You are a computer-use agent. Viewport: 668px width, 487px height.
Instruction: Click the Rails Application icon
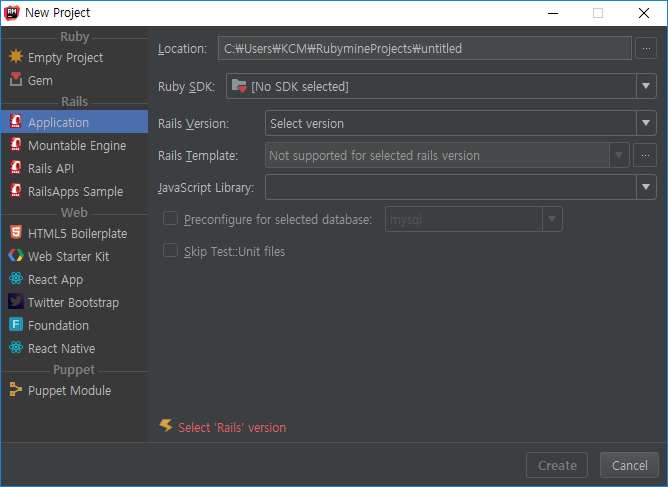(x=16, y=122)
